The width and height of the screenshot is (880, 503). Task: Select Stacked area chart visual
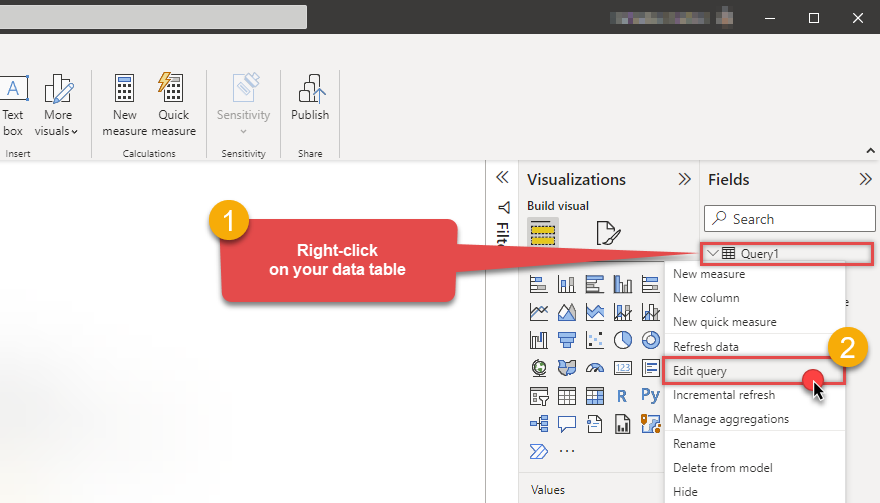tap(595, 312)
